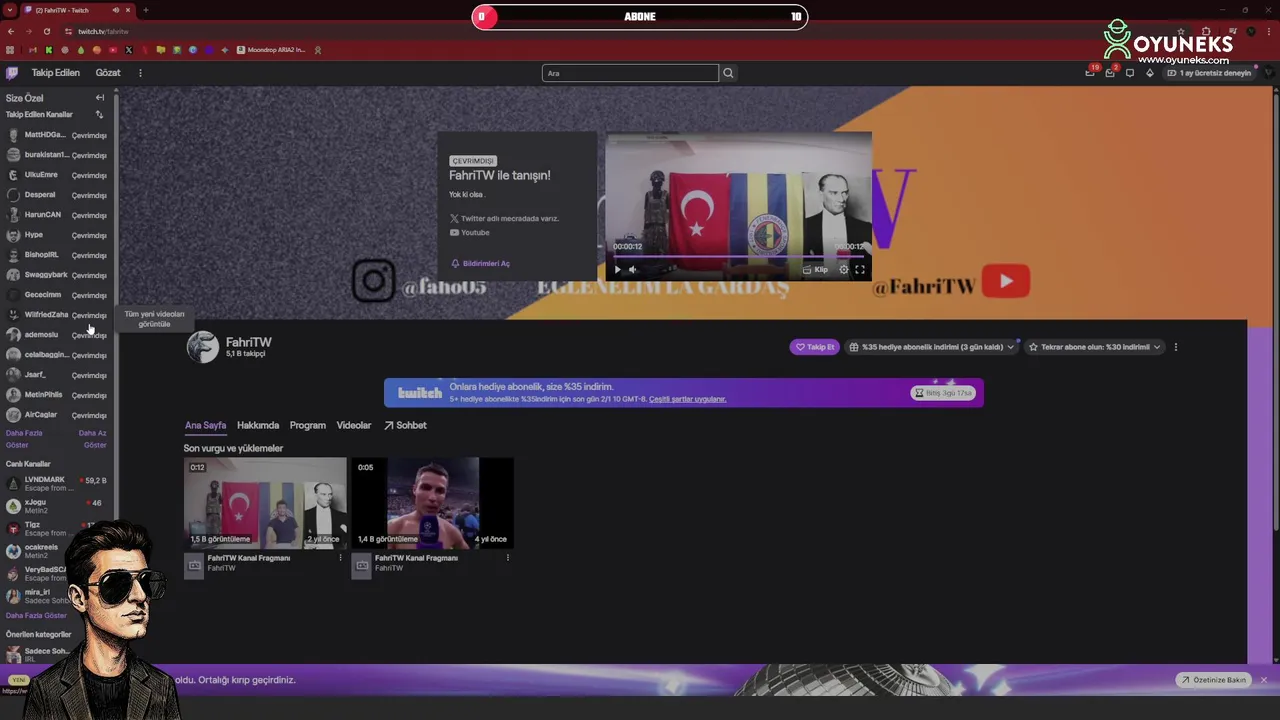Open Get Bits diamond icon

point(1150,73)
